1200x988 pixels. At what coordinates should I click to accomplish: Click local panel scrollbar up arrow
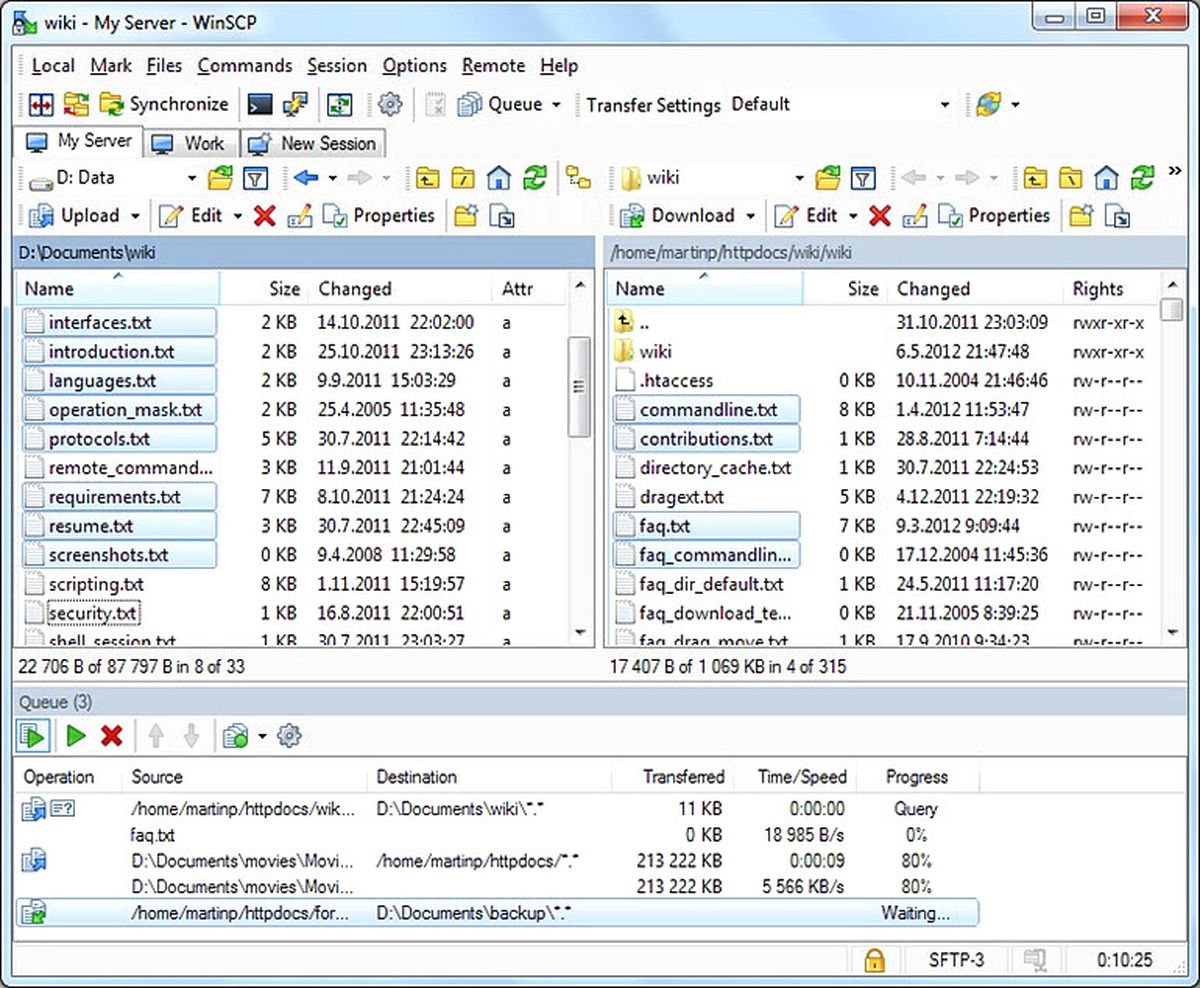point(579,288)
